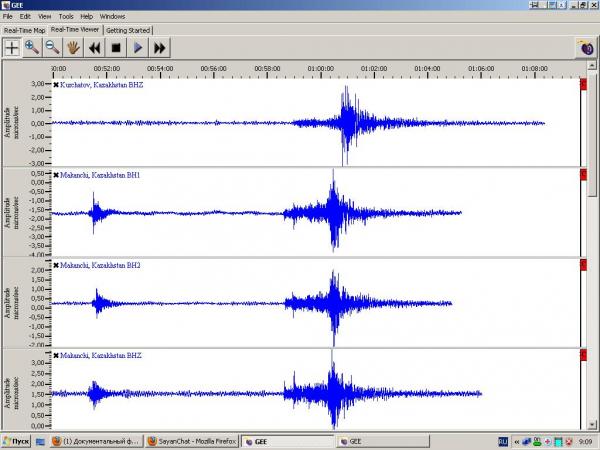This screenshot has height=450, width=600.
Task: Click the vertical scrollbar thumb
Action: (x=592, y=134)
